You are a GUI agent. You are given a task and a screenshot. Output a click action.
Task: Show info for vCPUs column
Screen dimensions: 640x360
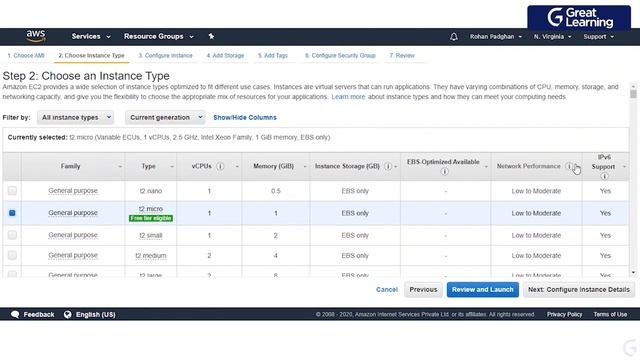[220, 166]
